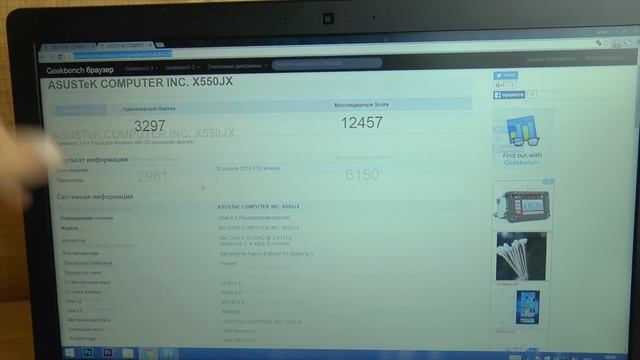Image resolution: width=640 pixels, height=360 pixels.
Task: Click the Facebook like button
Action: coord(509,95)
